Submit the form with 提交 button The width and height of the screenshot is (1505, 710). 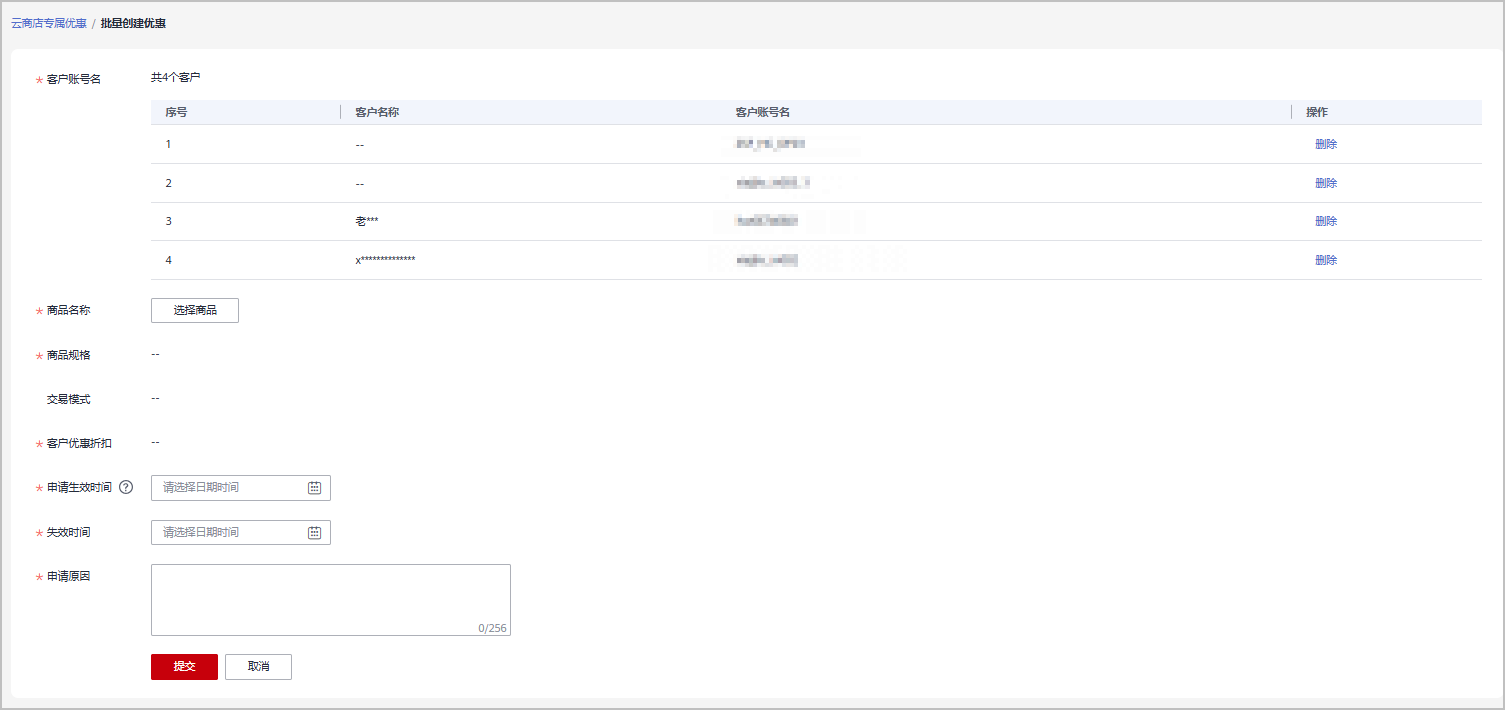pos(184,667)
